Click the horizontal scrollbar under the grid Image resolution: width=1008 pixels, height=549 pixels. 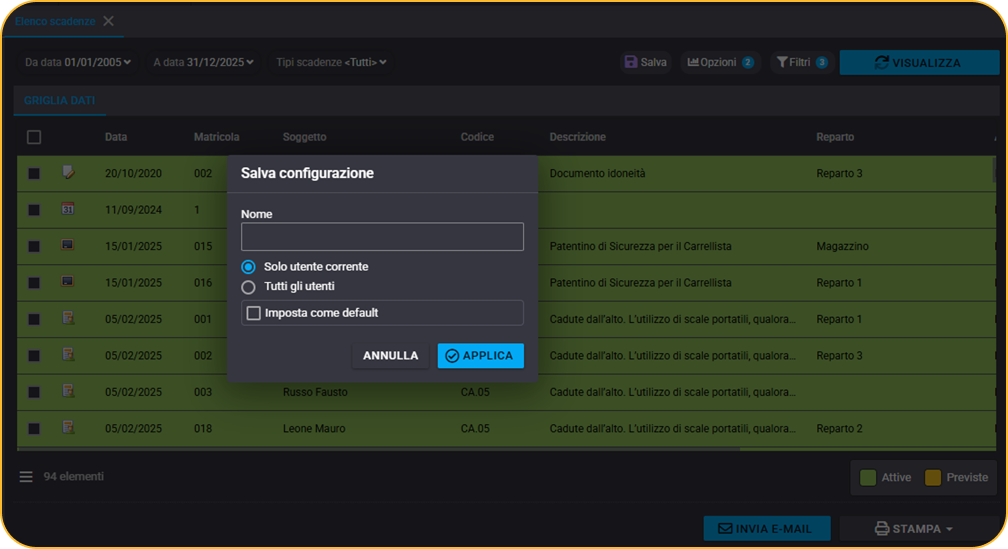click(x=379, y=449)
